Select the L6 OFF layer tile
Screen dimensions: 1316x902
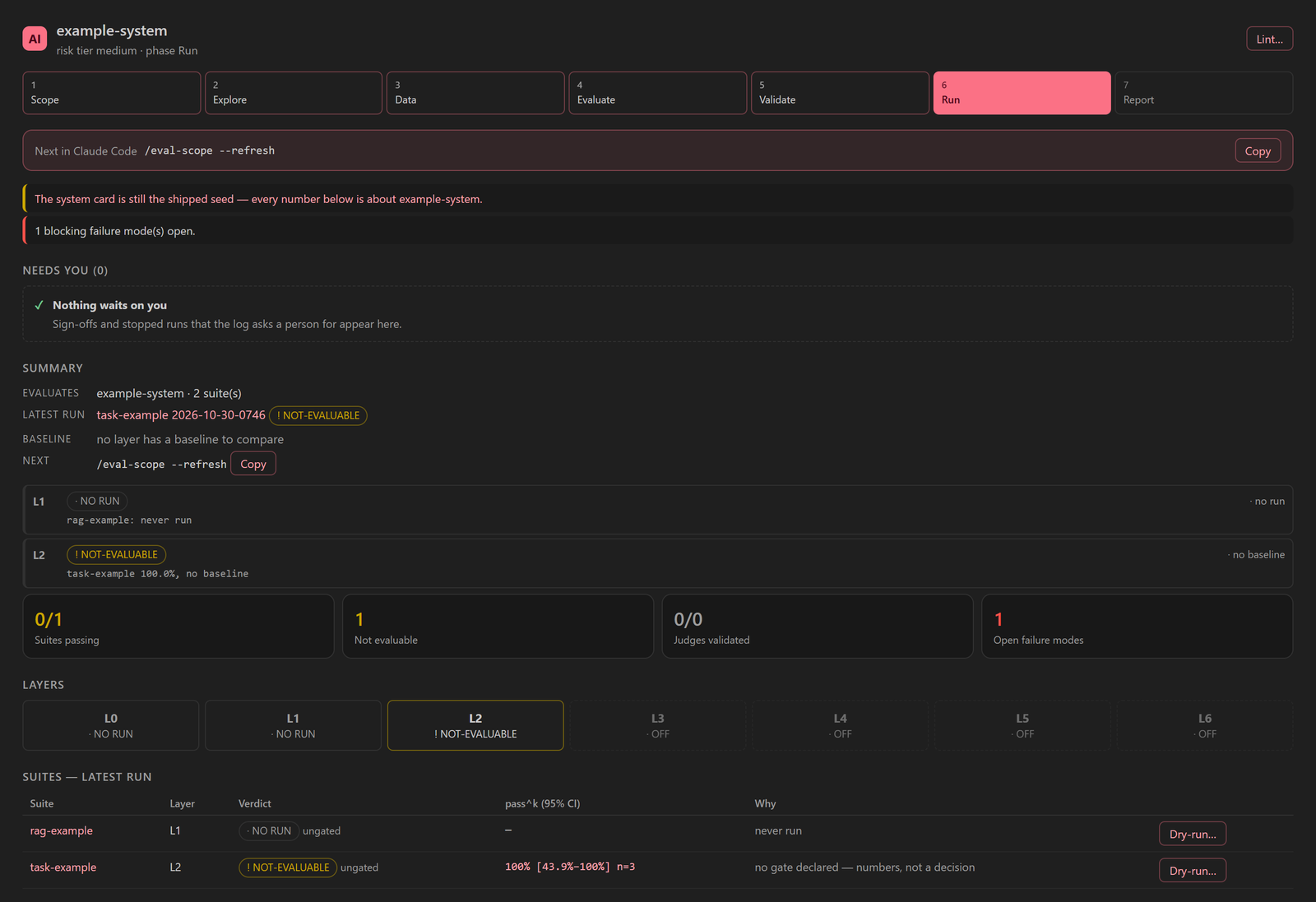[1205, 725]
